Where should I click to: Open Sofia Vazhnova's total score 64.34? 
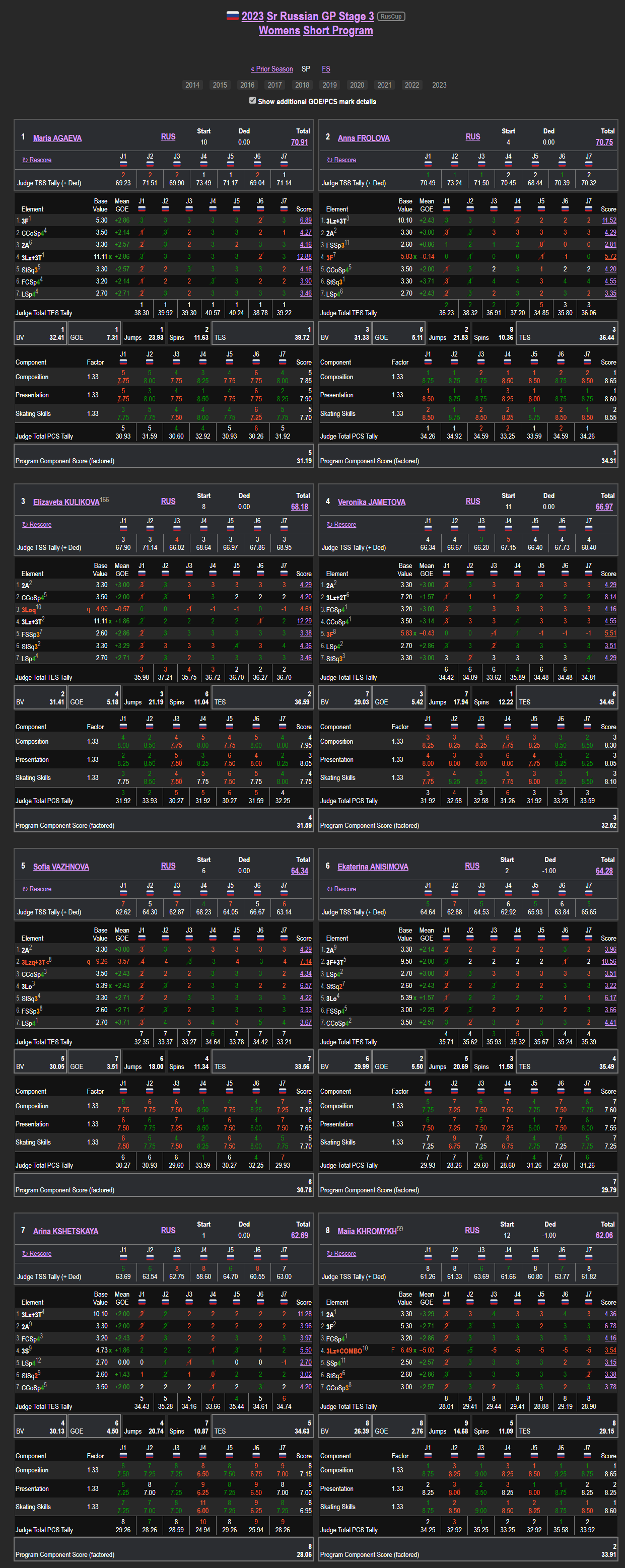(300, 871)
